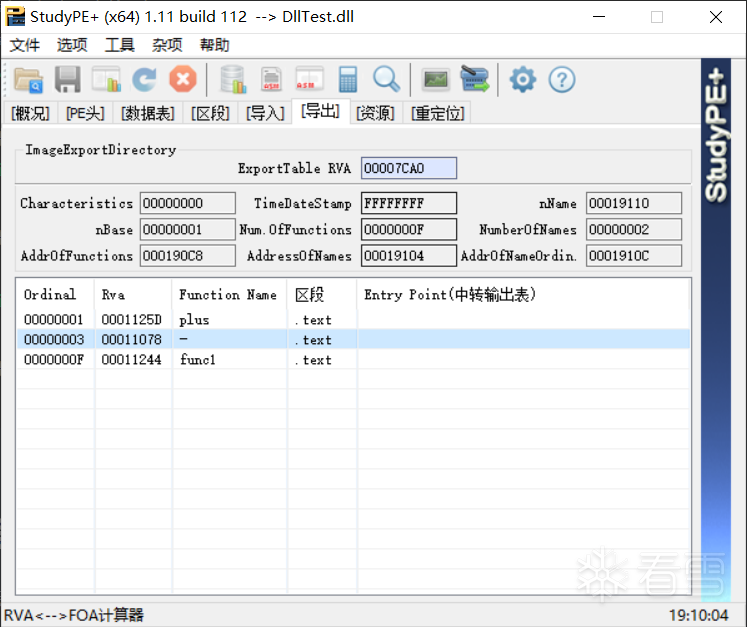Select the function name func1
This screenshot has width=747, height=627.
(x=197, y=360)
